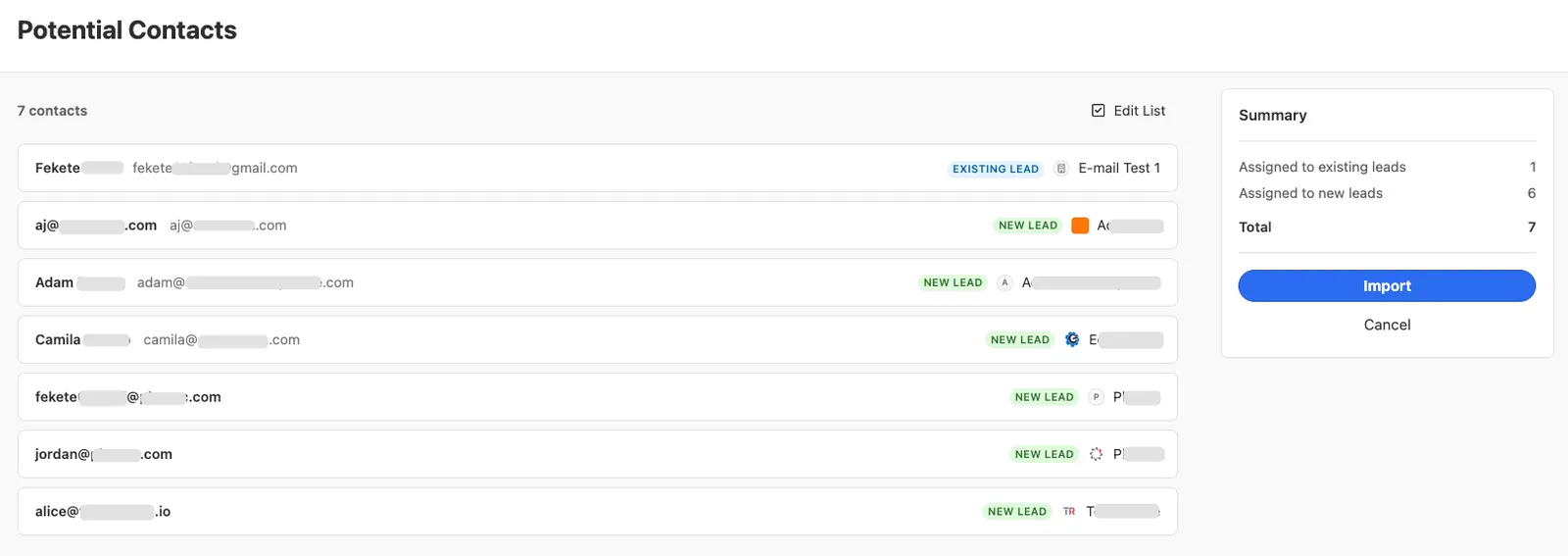
Task: Click the Edit List label
Action: click(x=1140, y=111)
